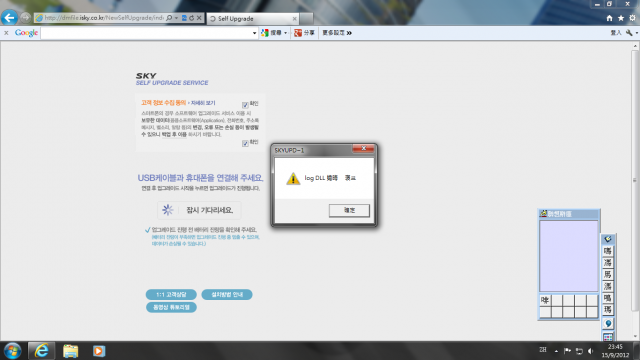
Task: Refresh the page via address bar icon
Action: point(191,18)
